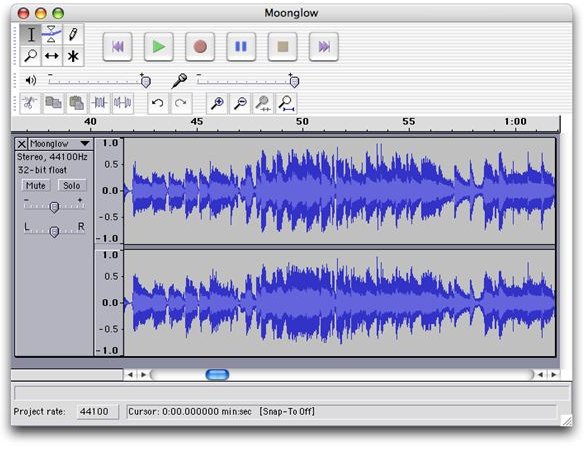Click the yellow minimize window button
This screenshot has width=584, height=449.
click(41, 13)
